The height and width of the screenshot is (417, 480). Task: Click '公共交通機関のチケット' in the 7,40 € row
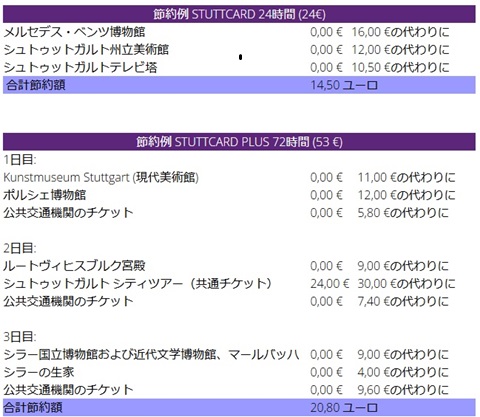tap(68, 301)
